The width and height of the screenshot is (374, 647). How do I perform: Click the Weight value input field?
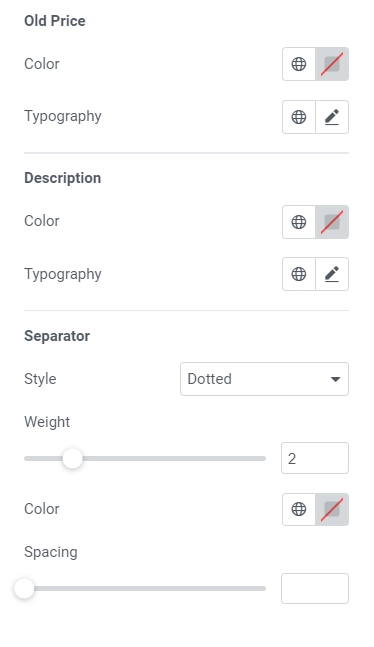[x=315, y=458]
